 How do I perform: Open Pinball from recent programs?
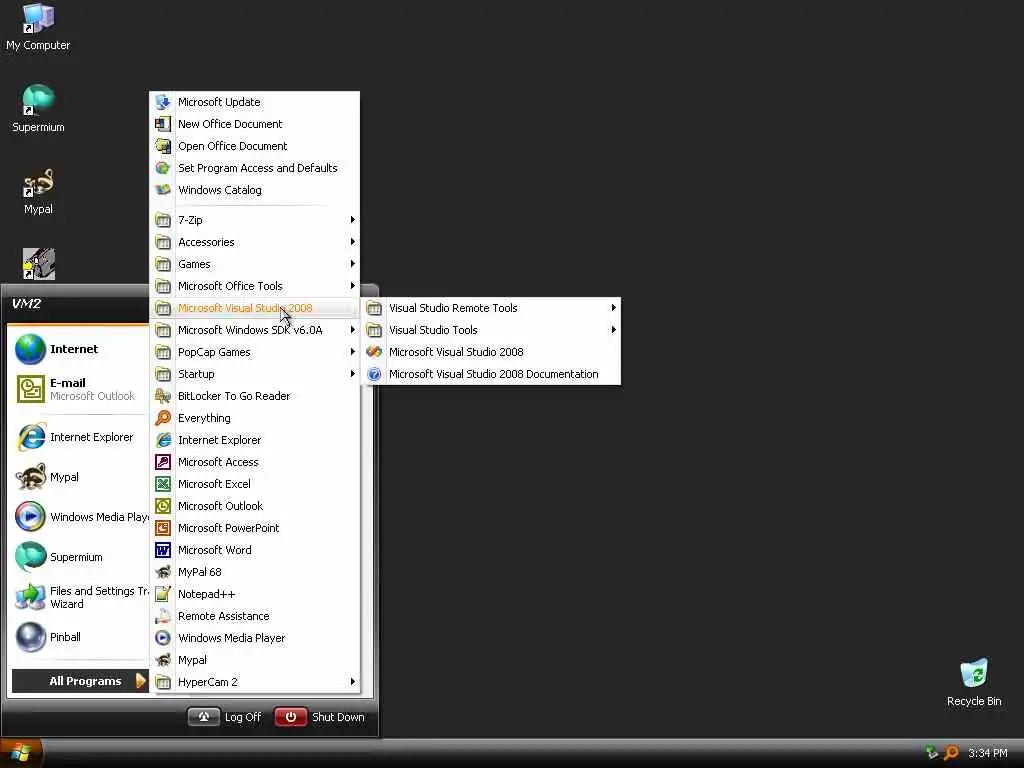(80, 637)
